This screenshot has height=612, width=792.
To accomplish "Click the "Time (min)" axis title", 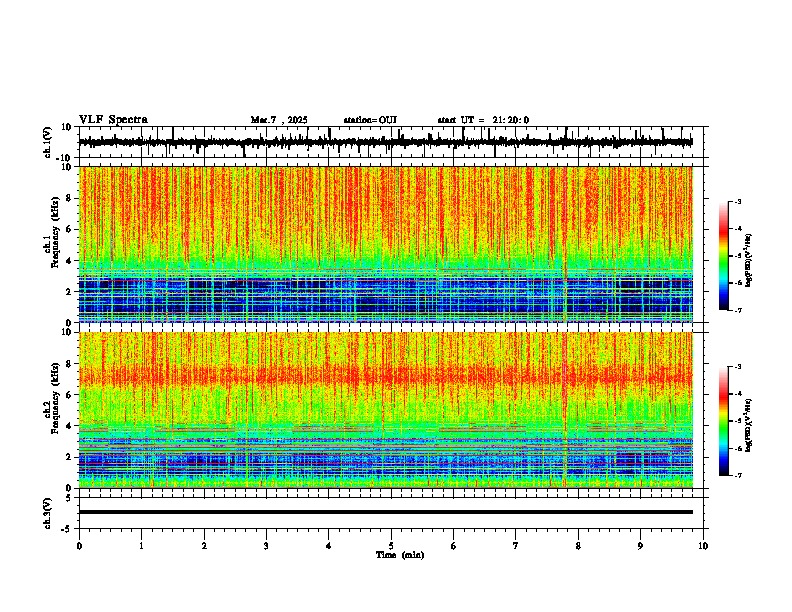I will click(x=400, y=555).
